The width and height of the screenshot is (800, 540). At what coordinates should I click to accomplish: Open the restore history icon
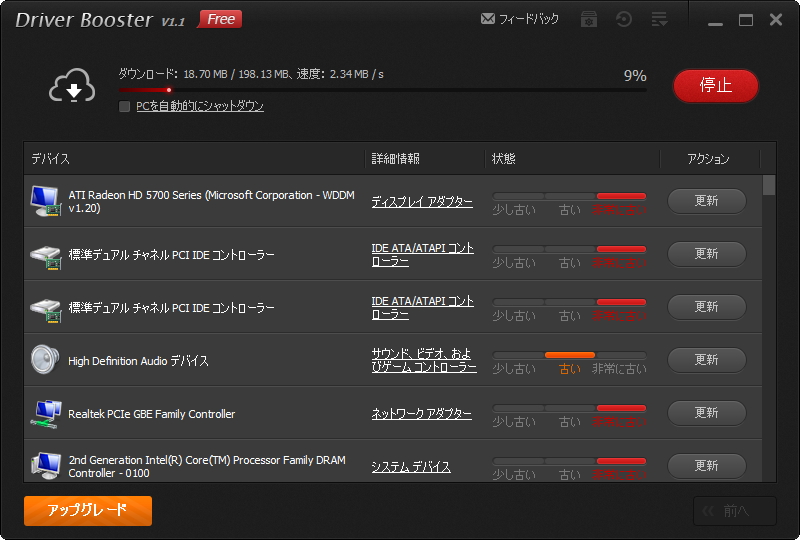(623, 19)
